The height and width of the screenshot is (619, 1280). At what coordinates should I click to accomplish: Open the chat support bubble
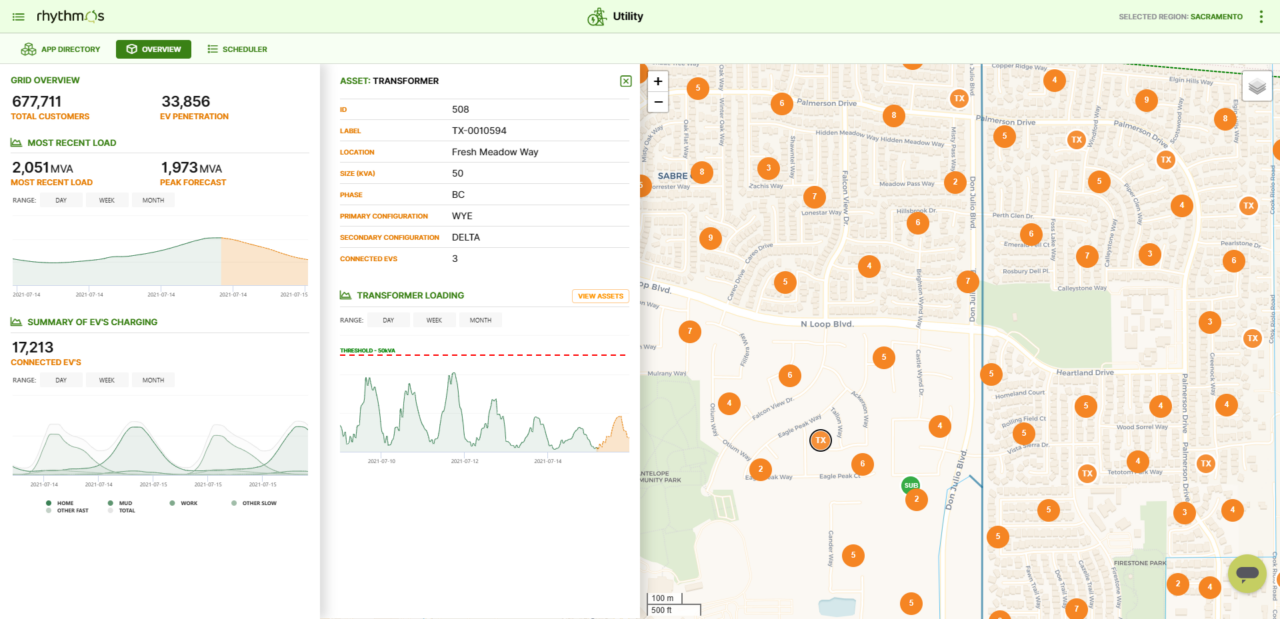1246,574
